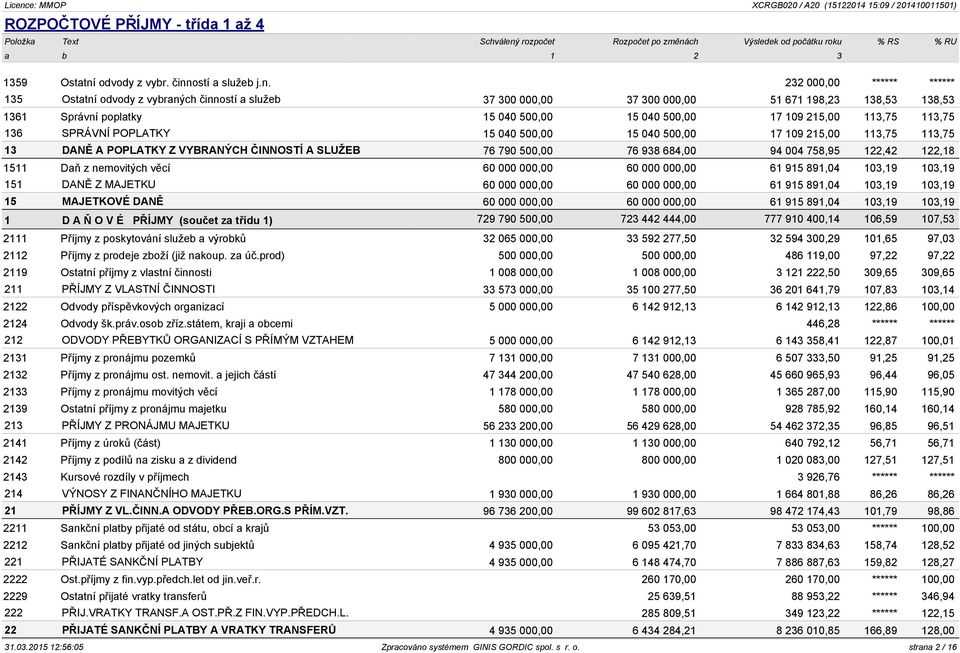This screenshot has height=653, width=960.
Task: Click value 54 462 372,35
Action: coord(805,426)
